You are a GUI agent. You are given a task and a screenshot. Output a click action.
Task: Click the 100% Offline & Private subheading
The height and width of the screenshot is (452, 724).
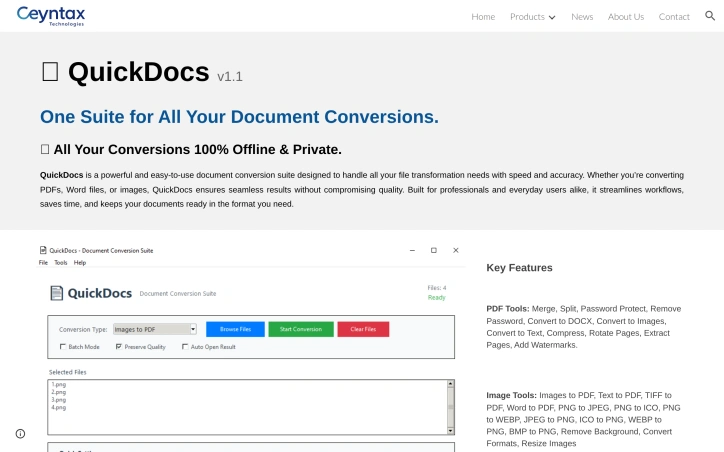coord(198,150)
